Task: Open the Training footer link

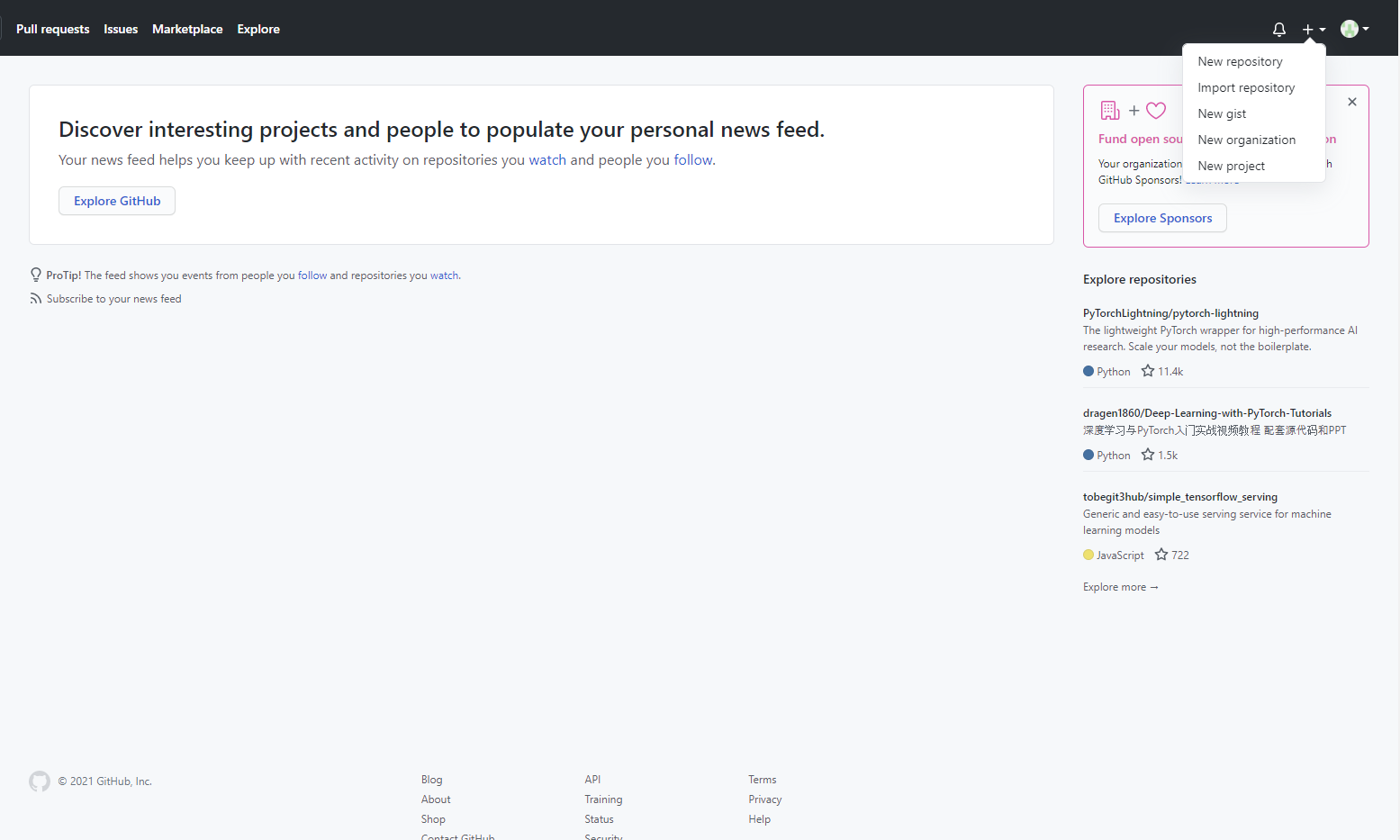Action: pyautogui.click(x=603, y=799)
